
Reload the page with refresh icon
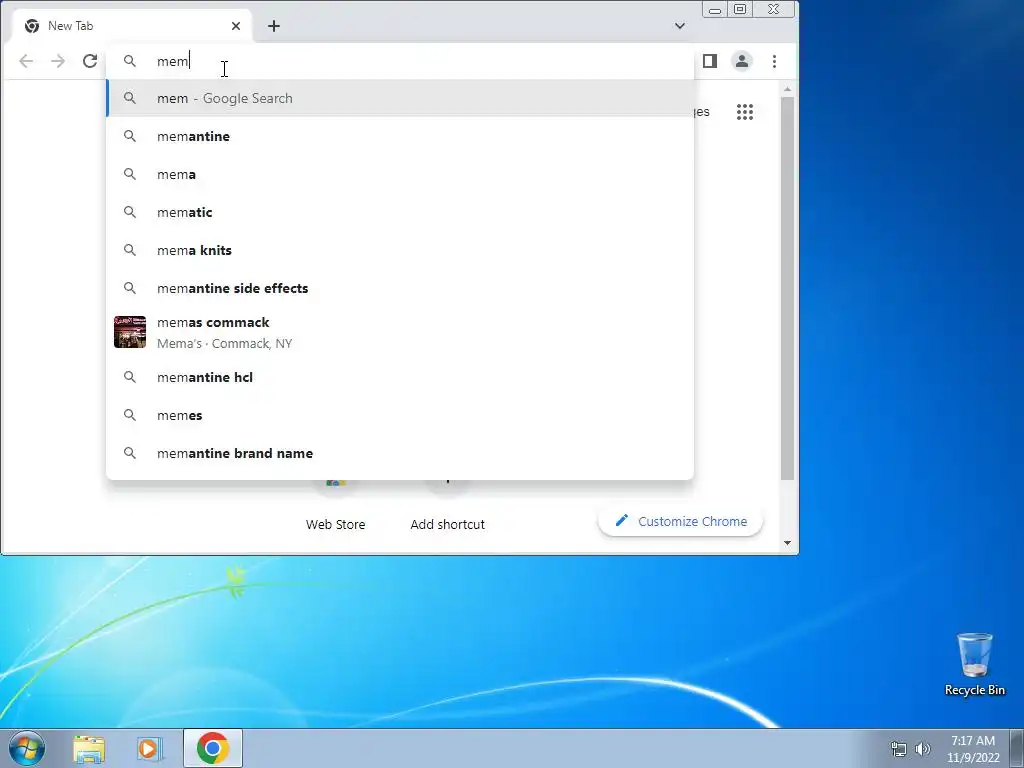click(90, 61)
